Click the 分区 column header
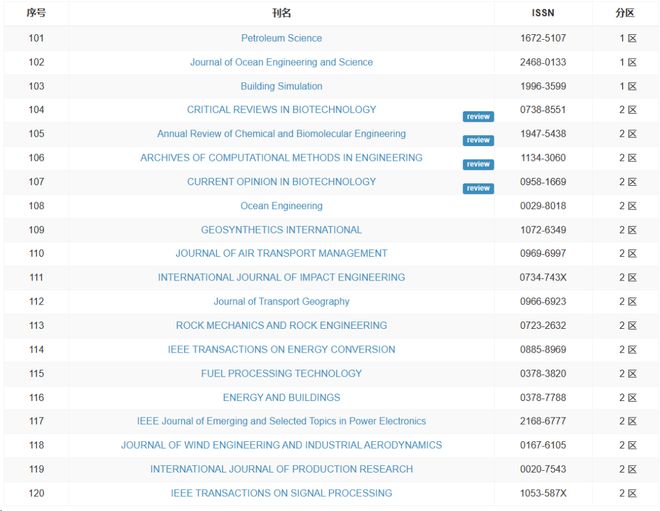 tap(625, 13)
